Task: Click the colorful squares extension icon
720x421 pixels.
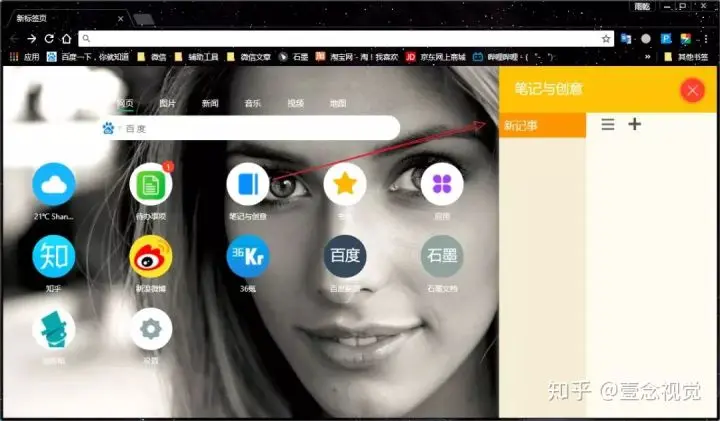Action: (686, 39)
